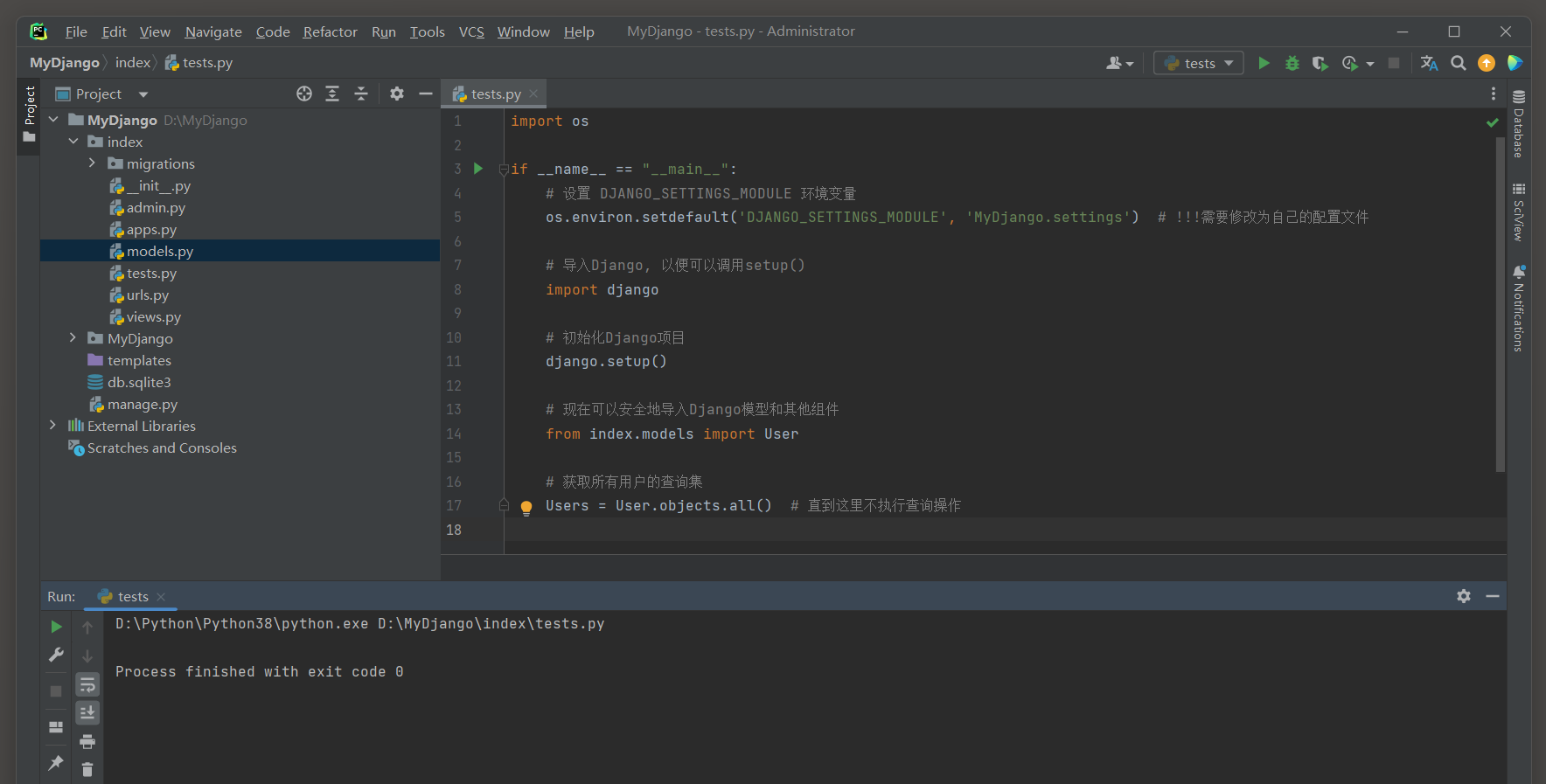This screenshot has height=784, width=1546.
Task: Clear all console output trash icon
Action: coord(87,770)
